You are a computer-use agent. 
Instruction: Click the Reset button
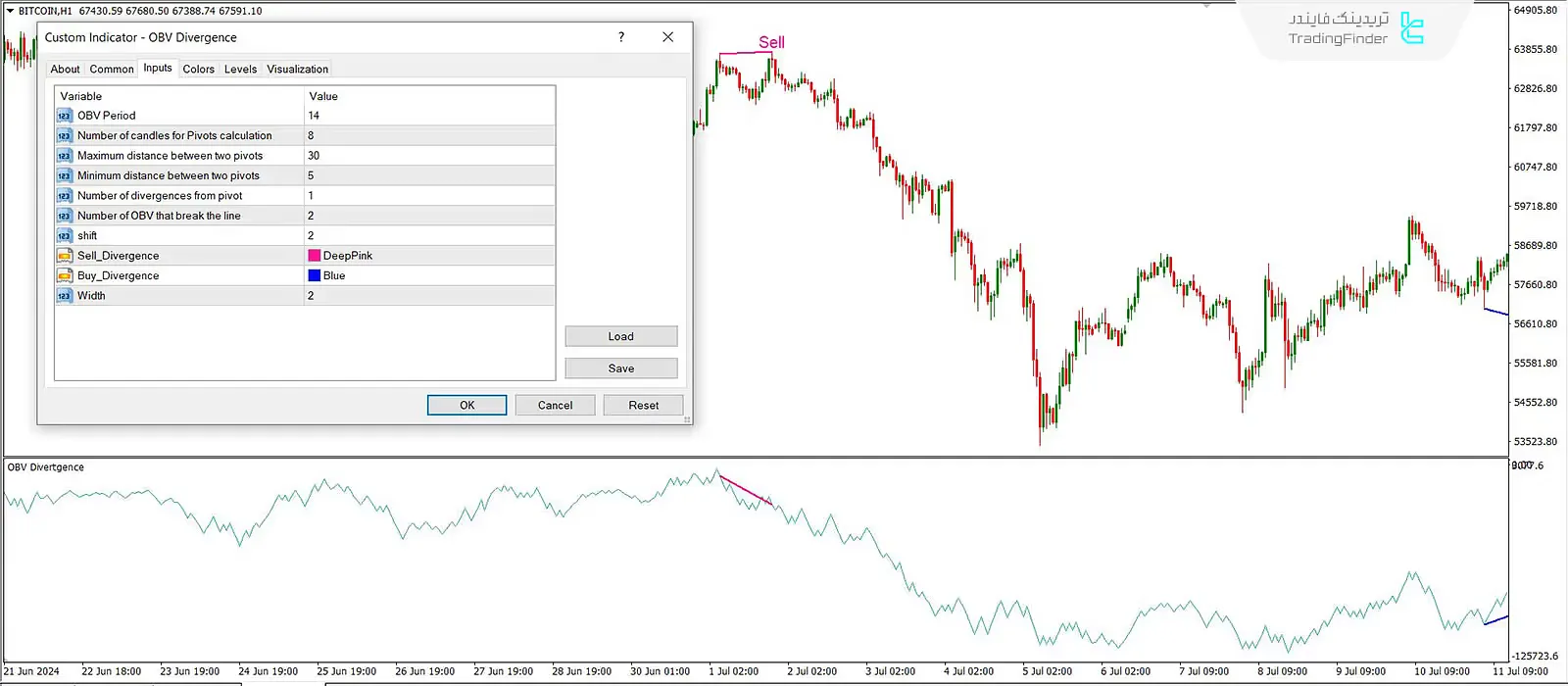pos(643,406)
